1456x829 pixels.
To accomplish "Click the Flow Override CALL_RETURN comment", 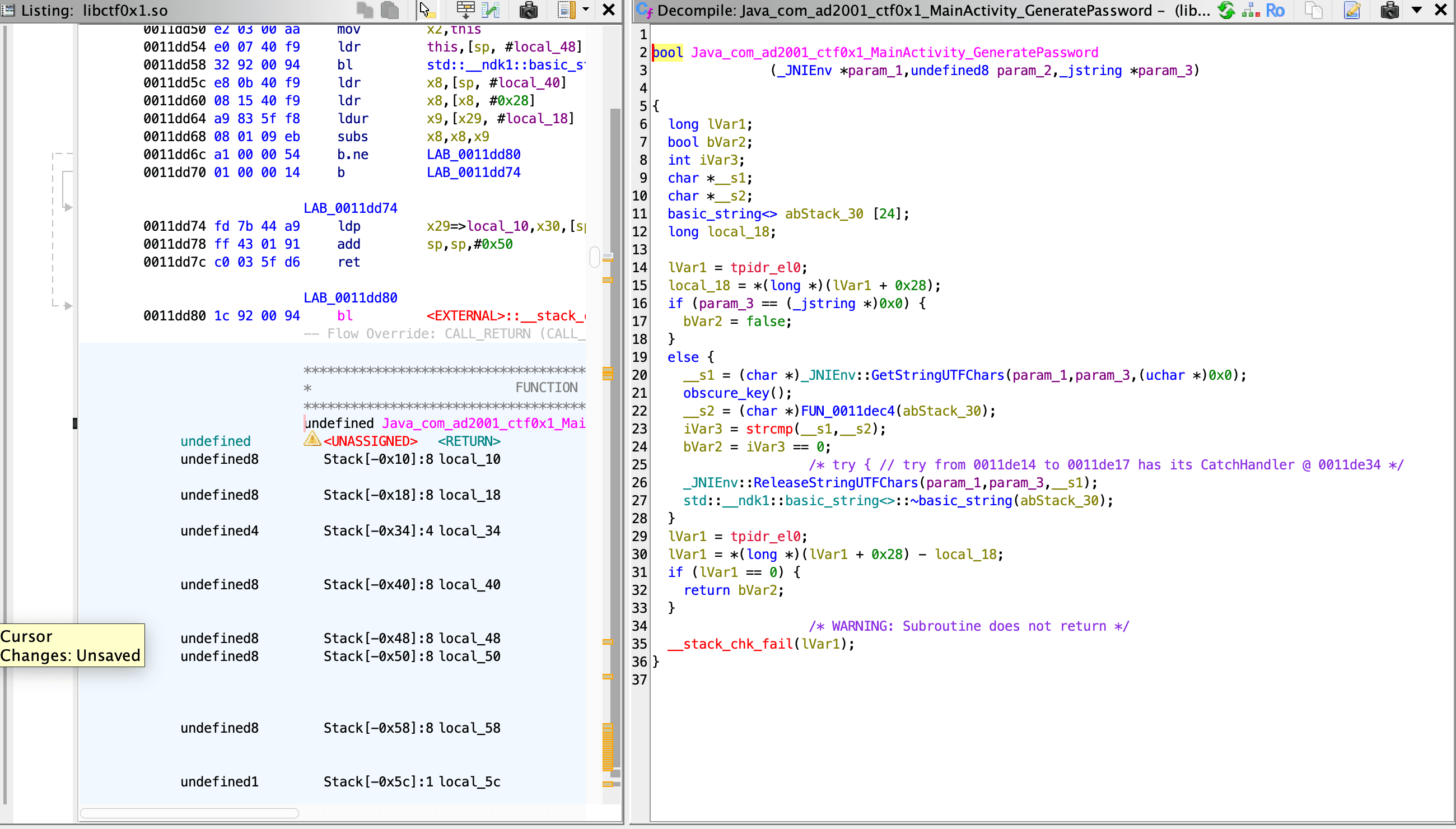I will click(x=444, y=334).
